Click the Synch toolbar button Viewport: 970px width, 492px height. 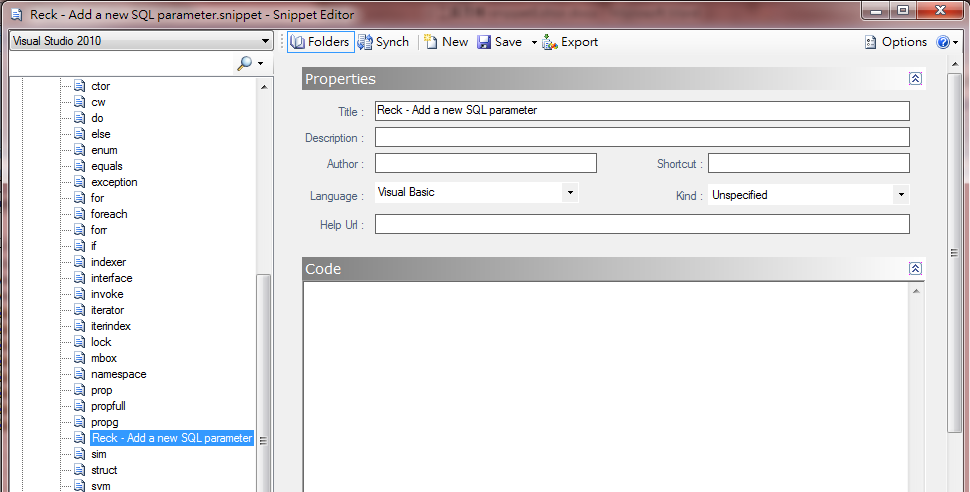coord(384,42)
